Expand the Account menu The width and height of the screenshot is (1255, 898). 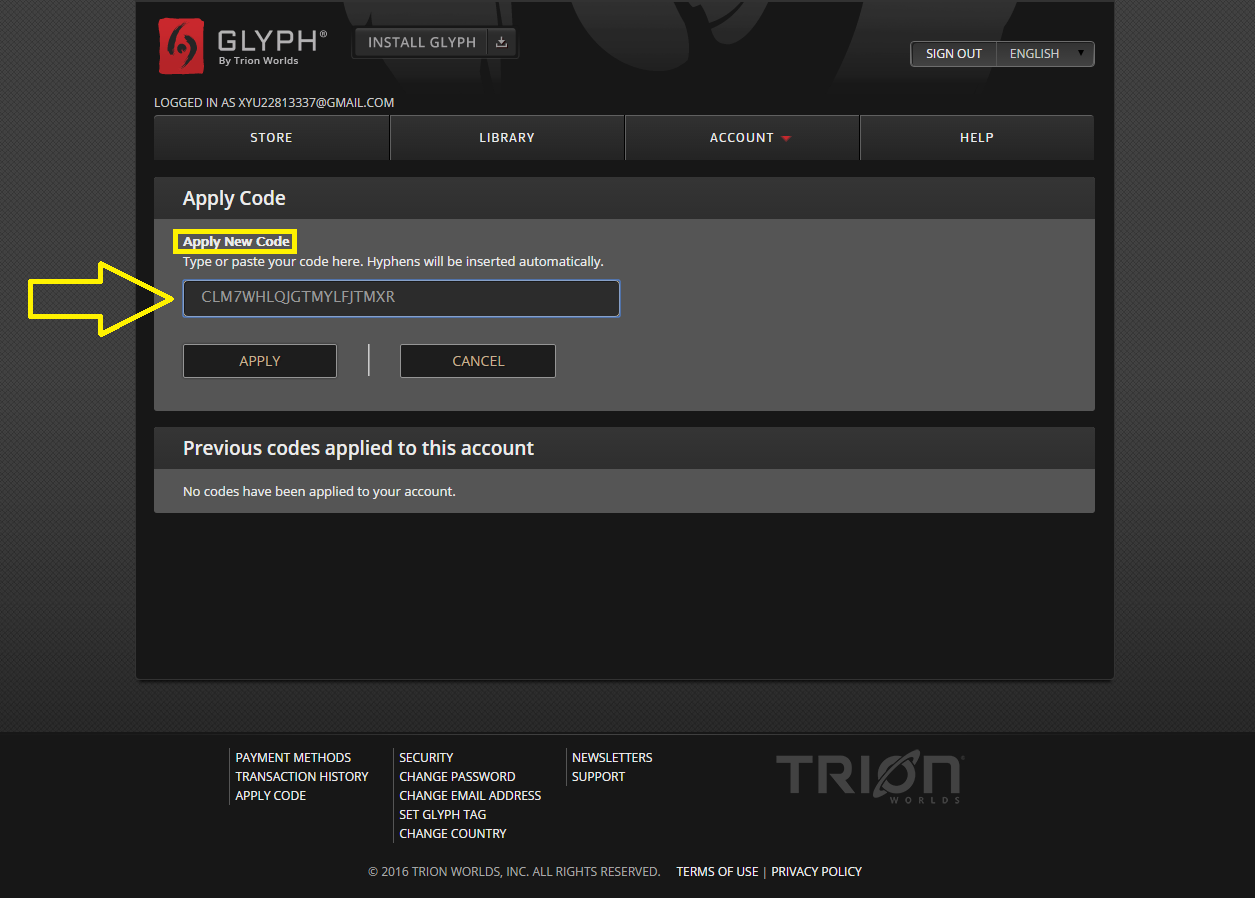pos(742,138)
